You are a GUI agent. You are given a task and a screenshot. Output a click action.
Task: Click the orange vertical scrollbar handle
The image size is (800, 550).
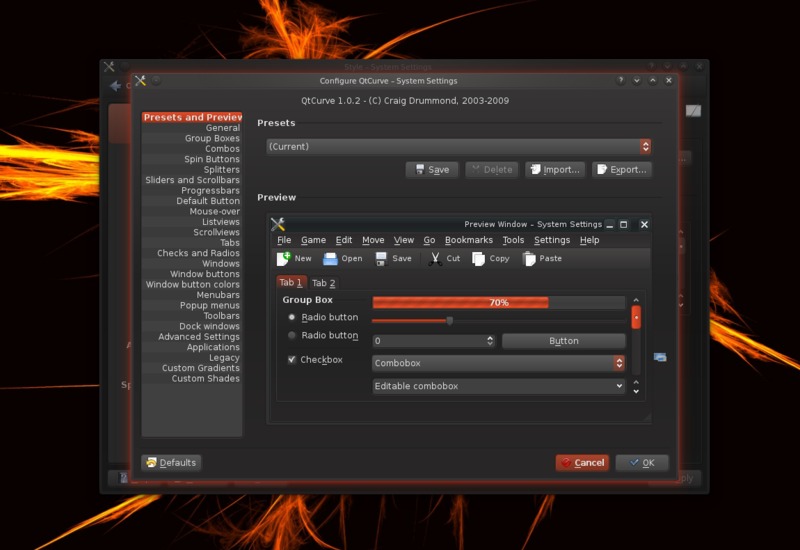pos(636,317)
